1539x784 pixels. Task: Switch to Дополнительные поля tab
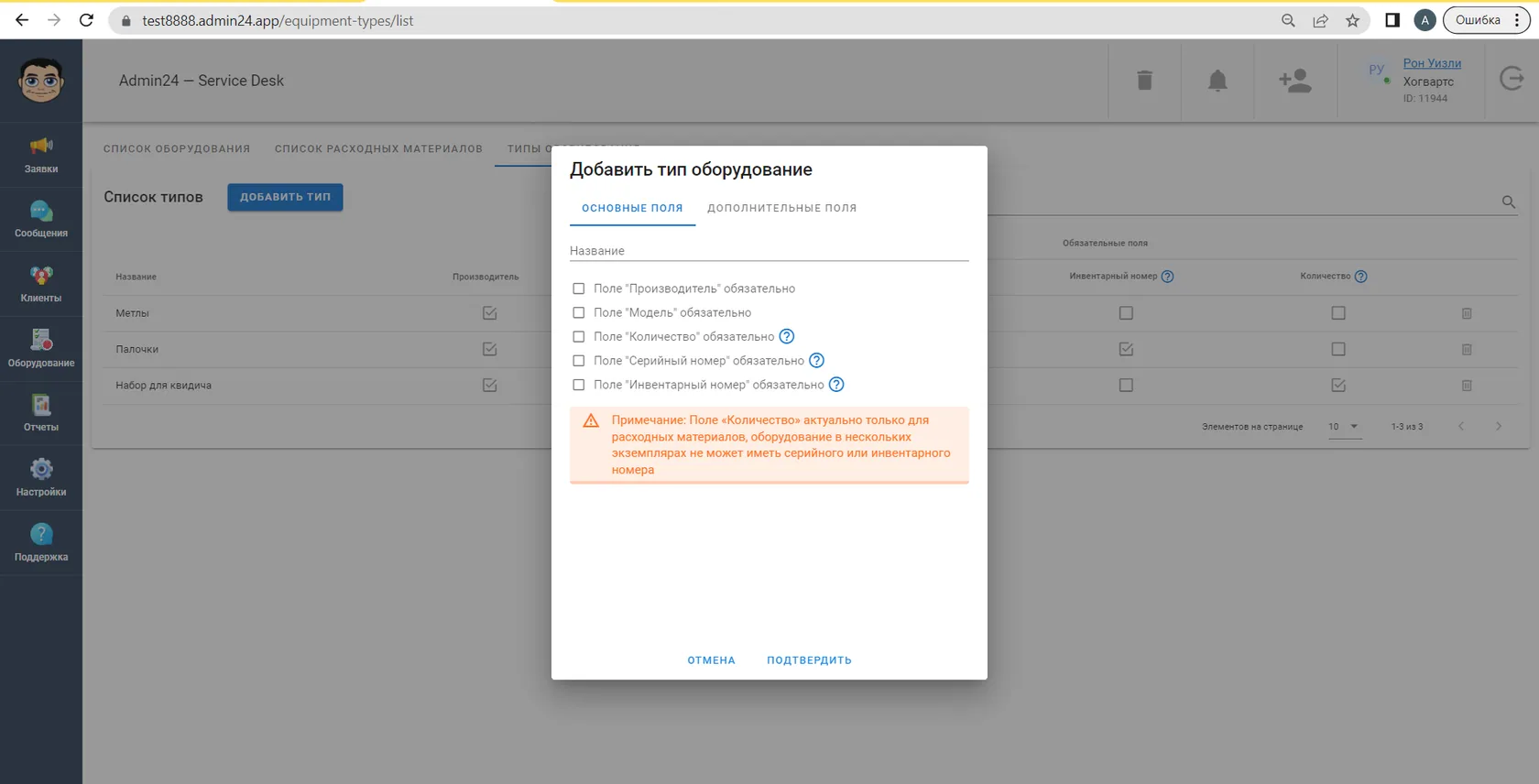(782, 208)
